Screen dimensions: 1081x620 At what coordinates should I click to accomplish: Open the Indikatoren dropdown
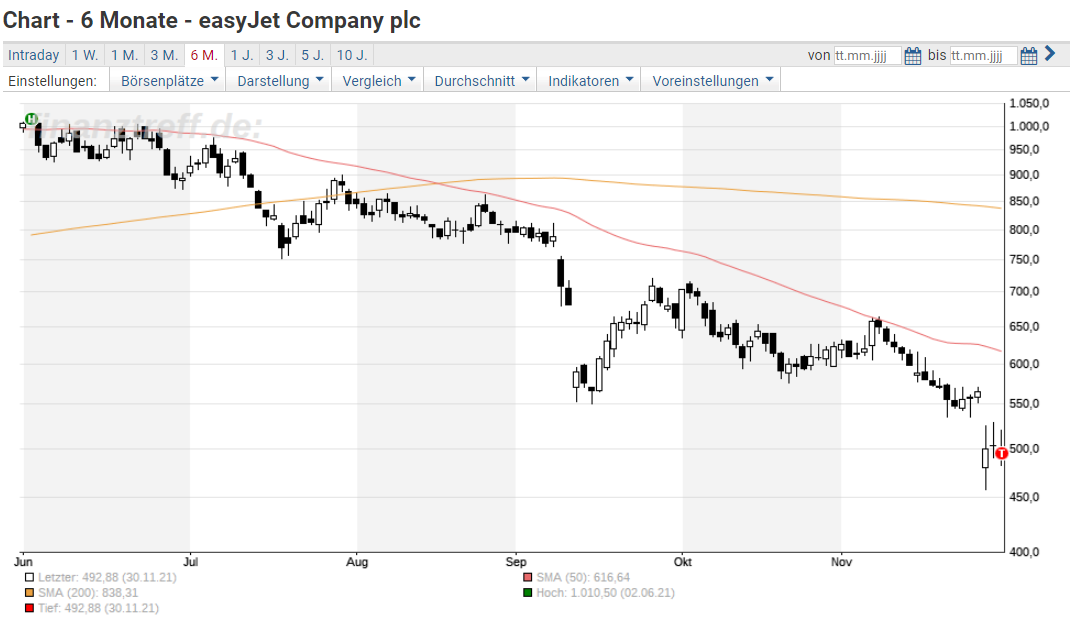tap(589, 81)
